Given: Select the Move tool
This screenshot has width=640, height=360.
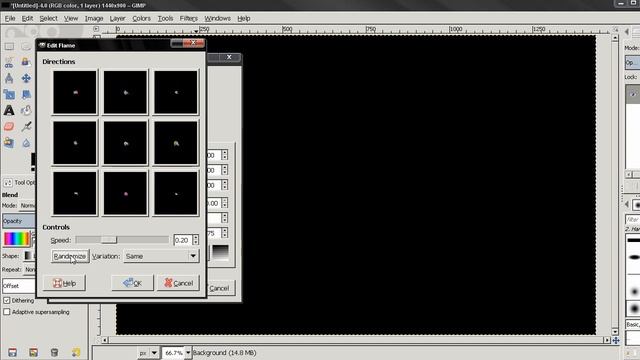Looking at the screenshot, I should [26, 78].
